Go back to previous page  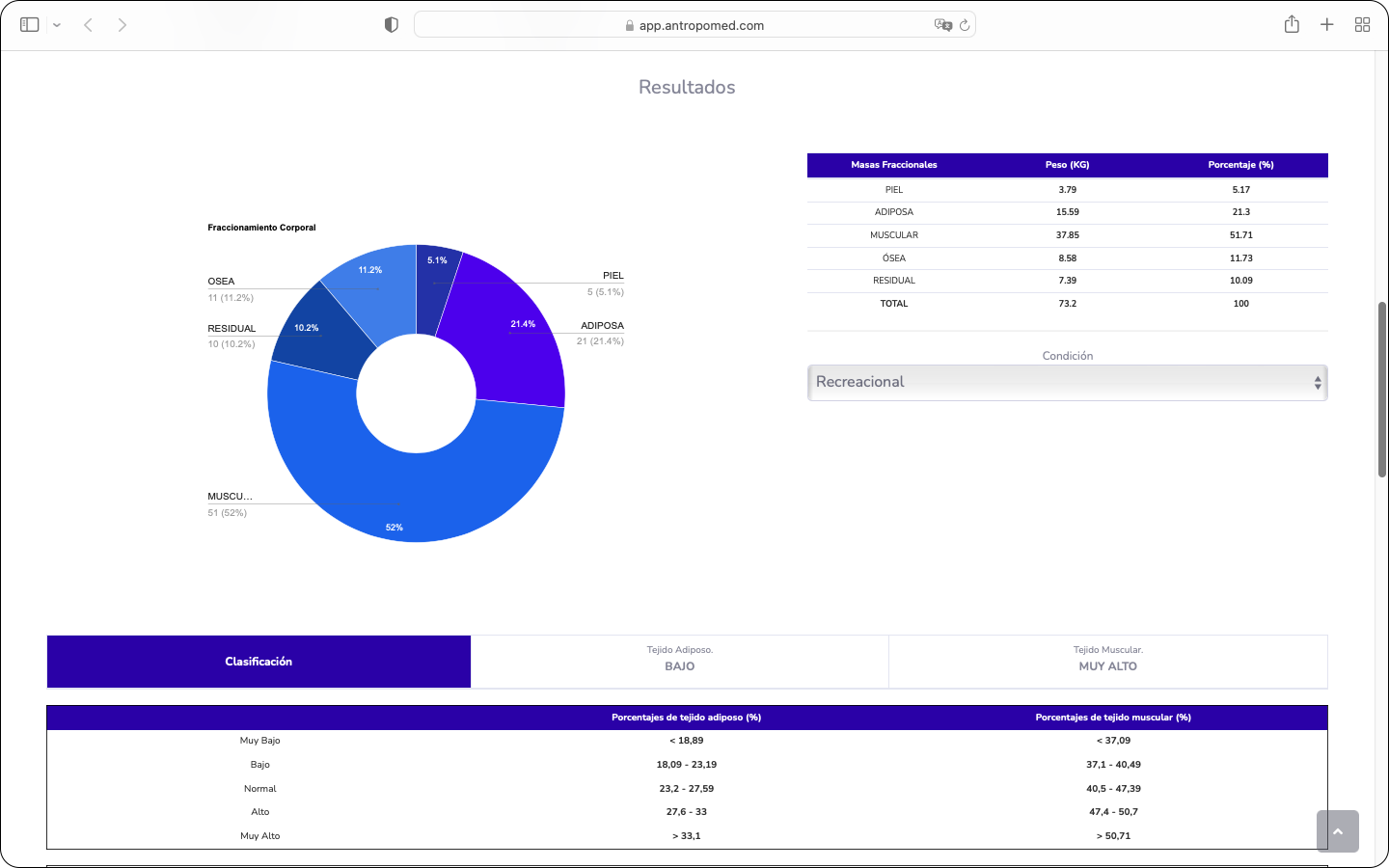pos(88,25)
